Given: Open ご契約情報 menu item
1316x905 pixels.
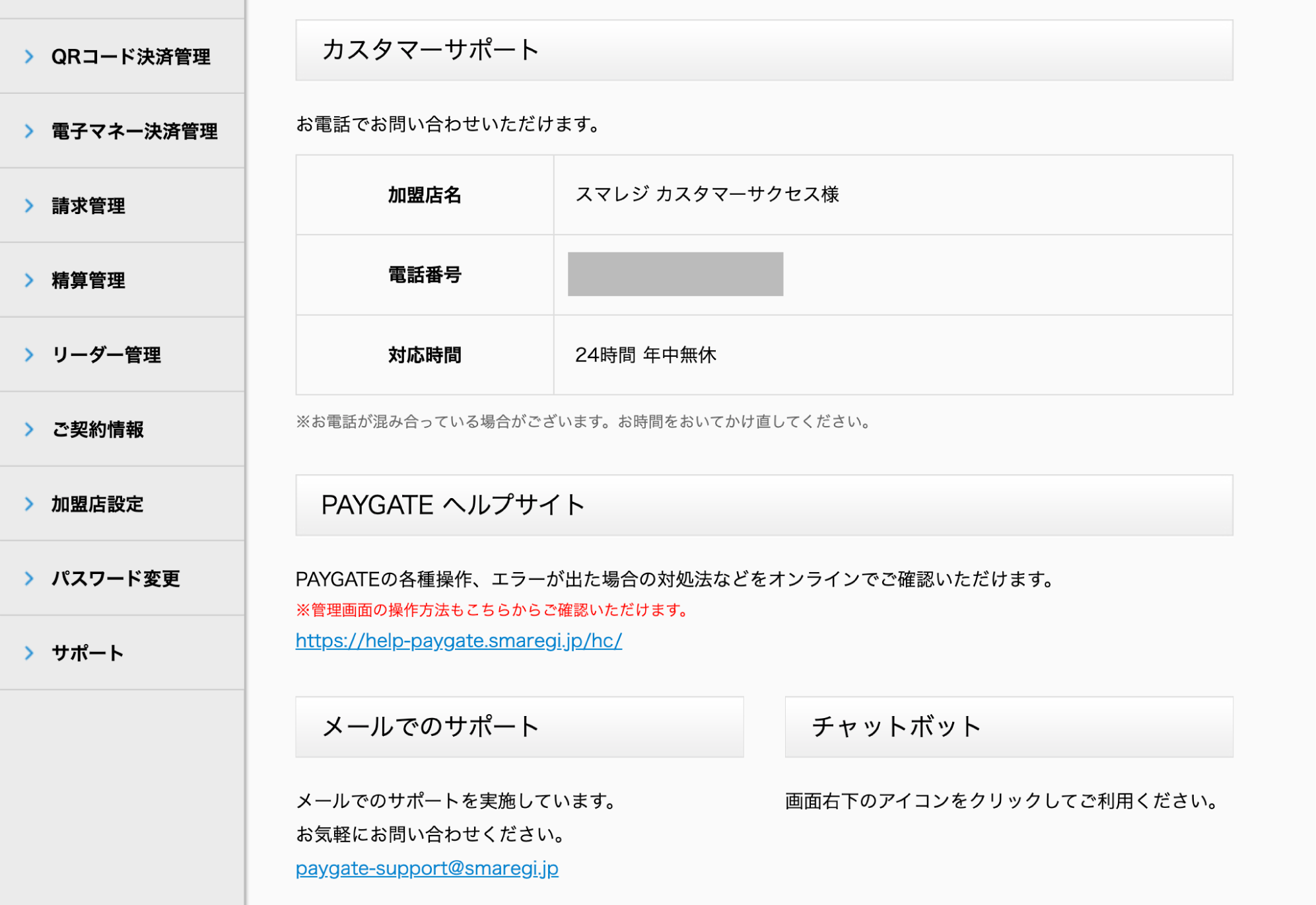Looking at the screenshot, I should pyautogui.click(x=122, y=429).
